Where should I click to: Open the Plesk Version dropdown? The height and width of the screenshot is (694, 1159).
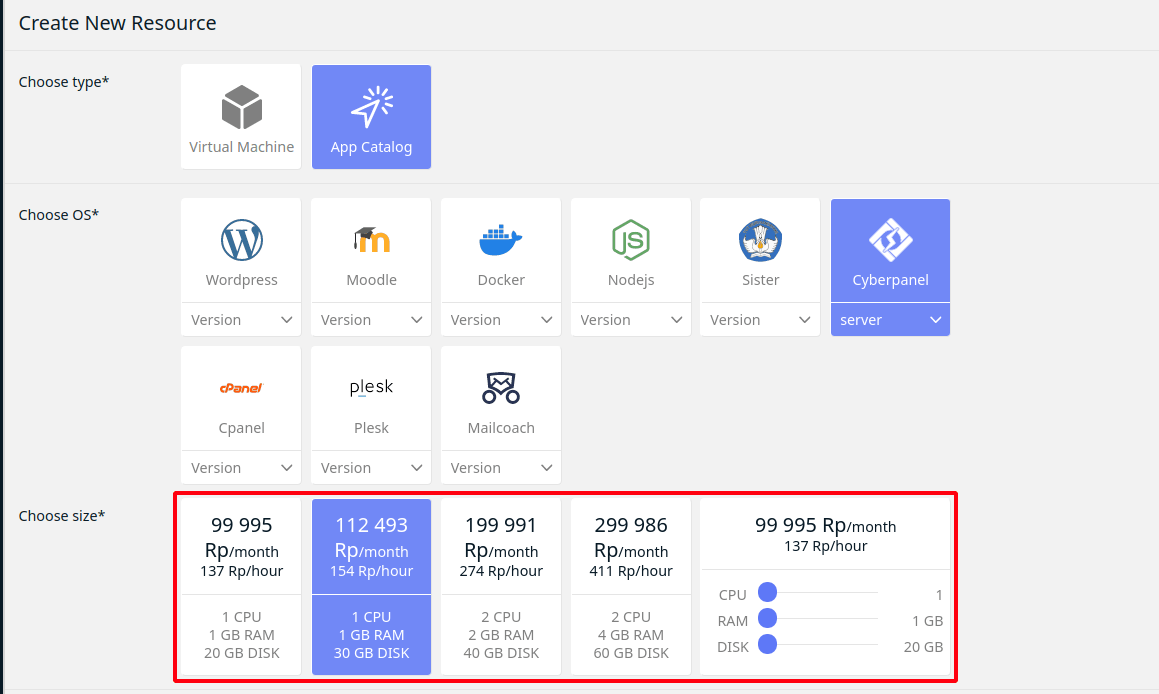click(370, 467)
